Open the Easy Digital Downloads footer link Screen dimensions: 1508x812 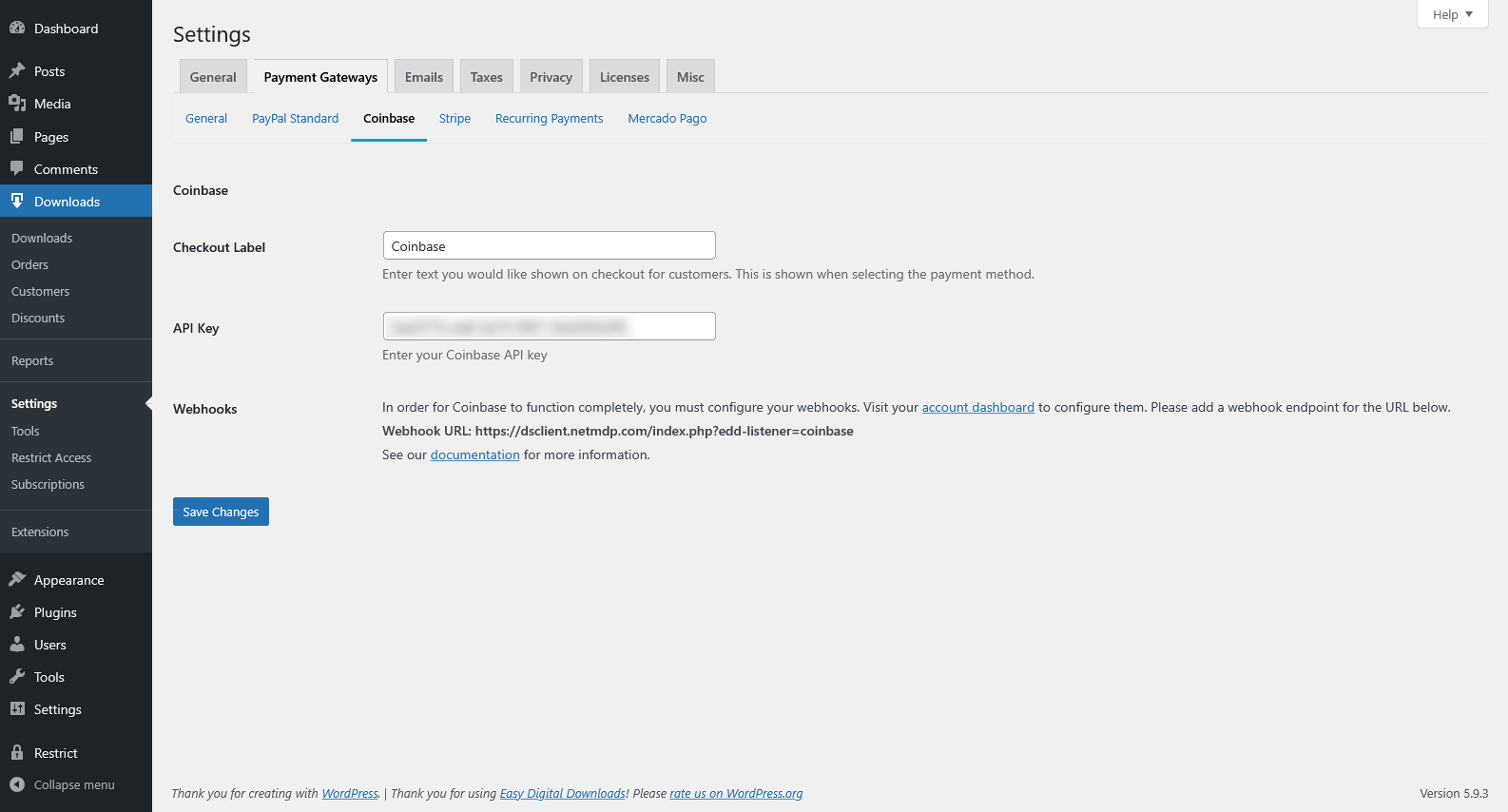pos(563,793)
